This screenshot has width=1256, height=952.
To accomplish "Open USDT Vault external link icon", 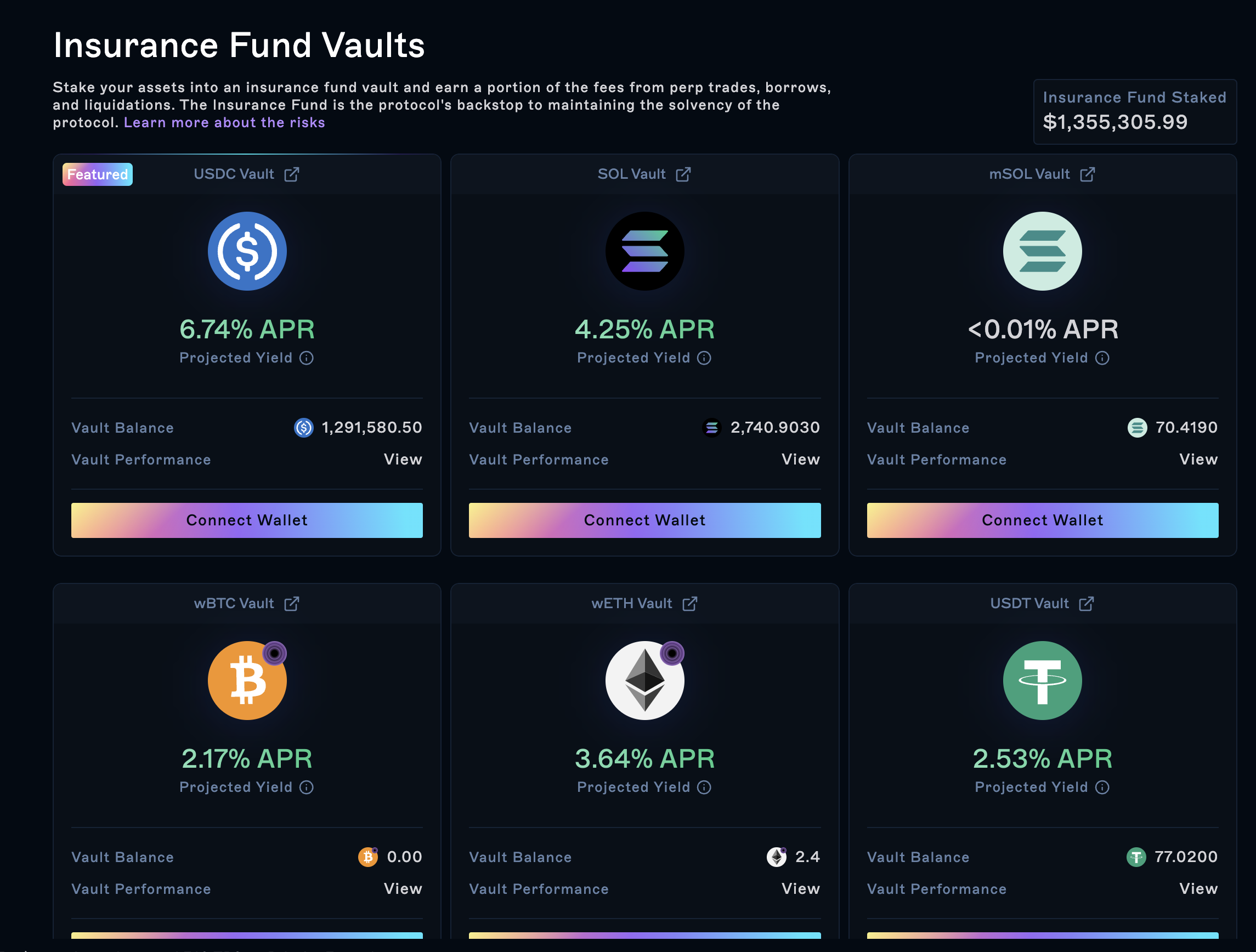I will tap(1086, 603).
